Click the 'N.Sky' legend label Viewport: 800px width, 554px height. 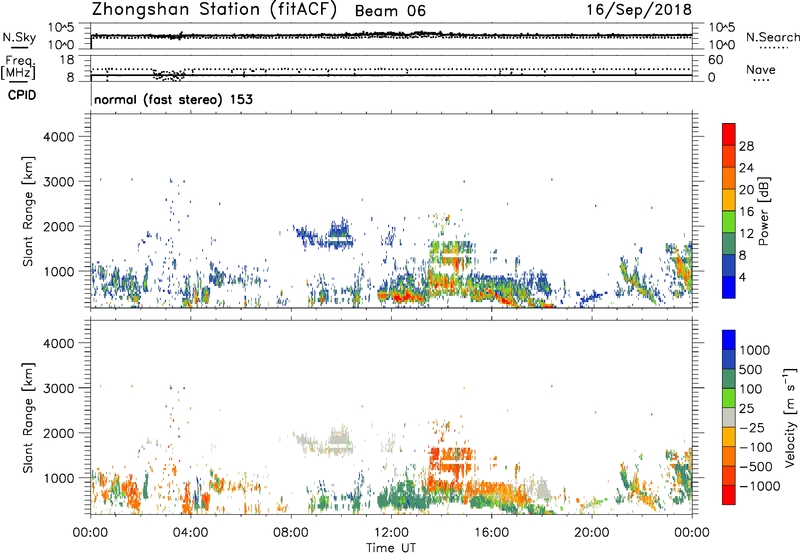[19, 37]
